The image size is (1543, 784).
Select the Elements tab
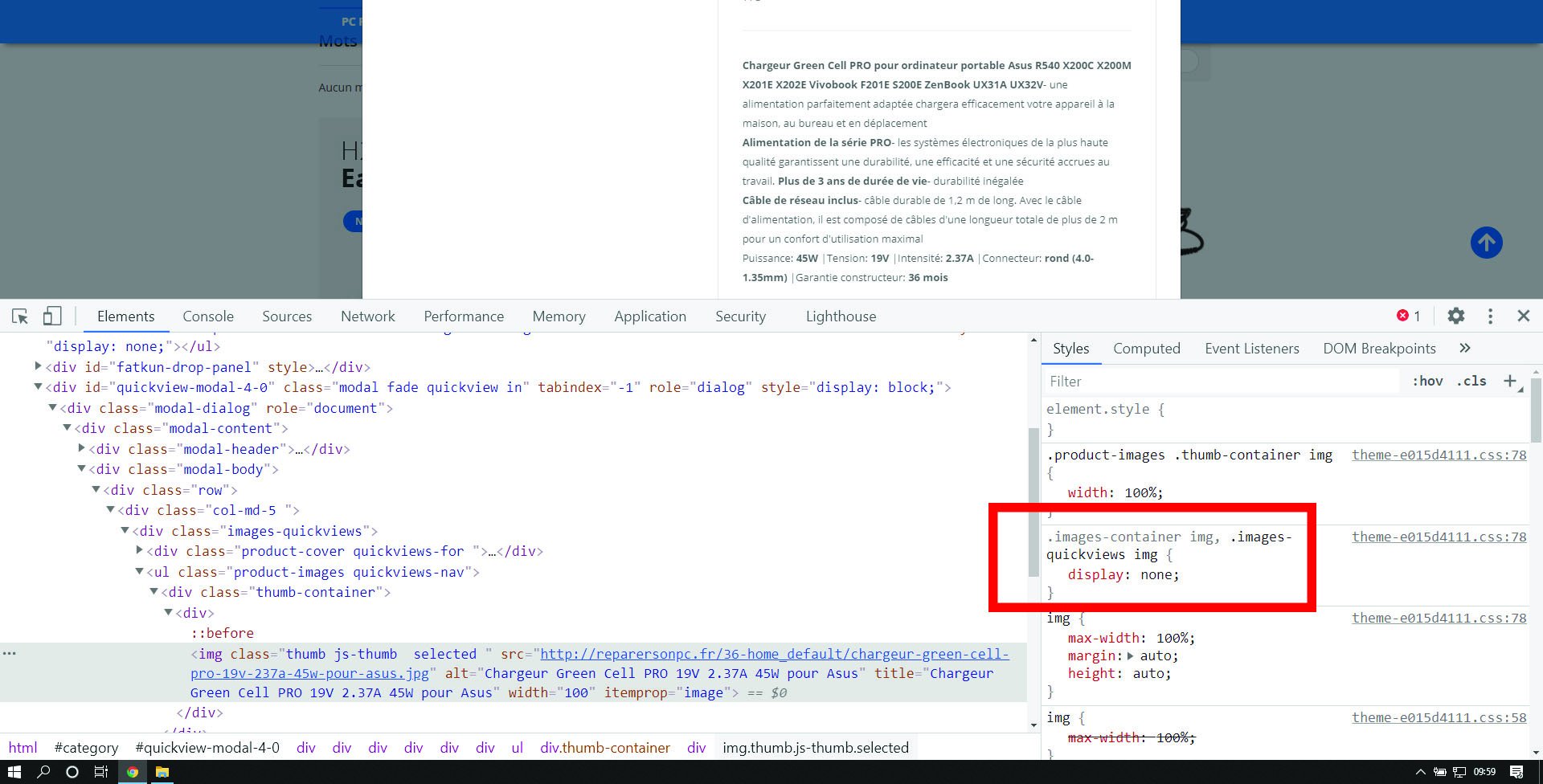coord(125,316)
